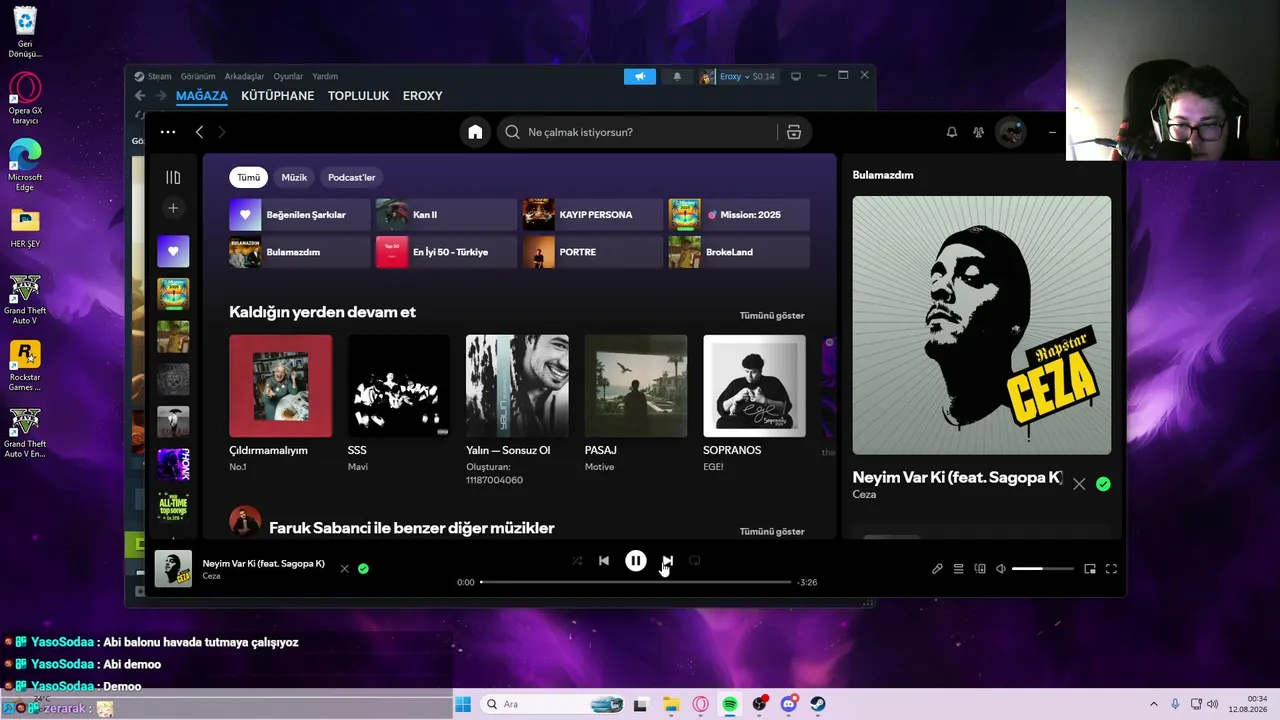The height and width of the screenshot is (720, 1280).
Task: Open Mission: 2025 shortcut
Action: pos(739,215)
